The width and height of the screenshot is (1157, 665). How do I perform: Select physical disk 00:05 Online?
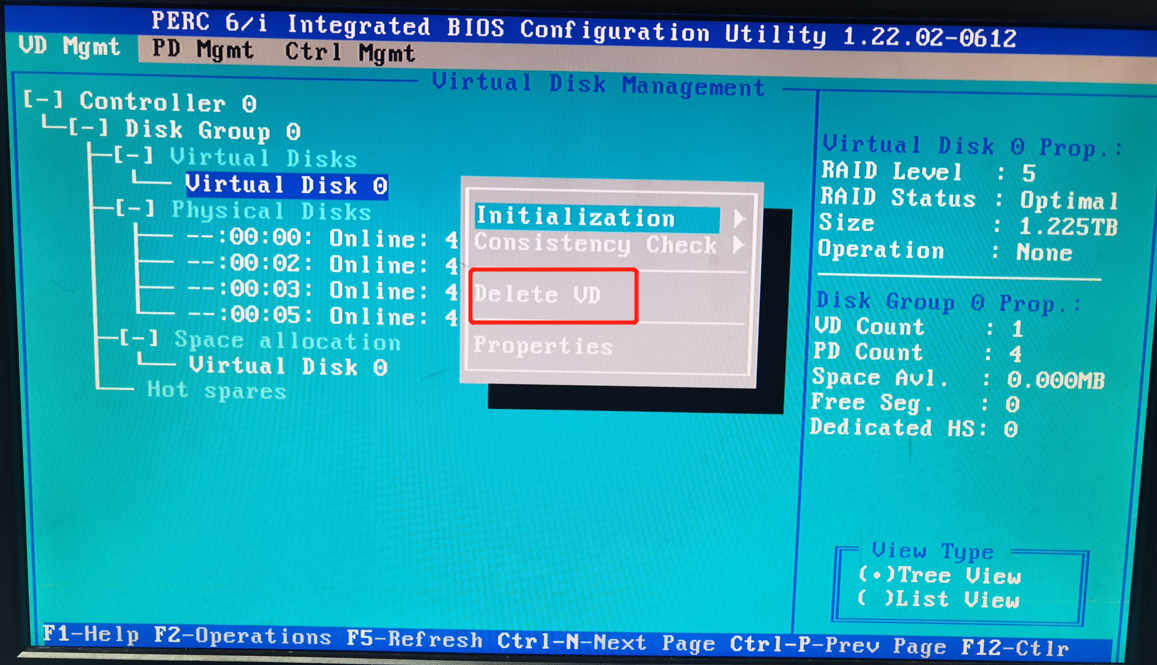pos(321,316)
